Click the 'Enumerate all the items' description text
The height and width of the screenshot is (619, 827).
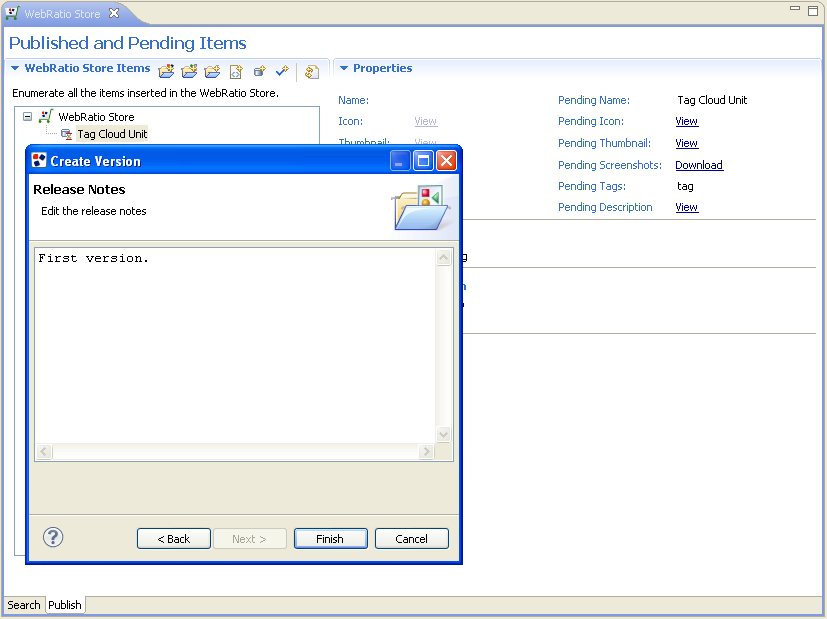pos(146,93)
